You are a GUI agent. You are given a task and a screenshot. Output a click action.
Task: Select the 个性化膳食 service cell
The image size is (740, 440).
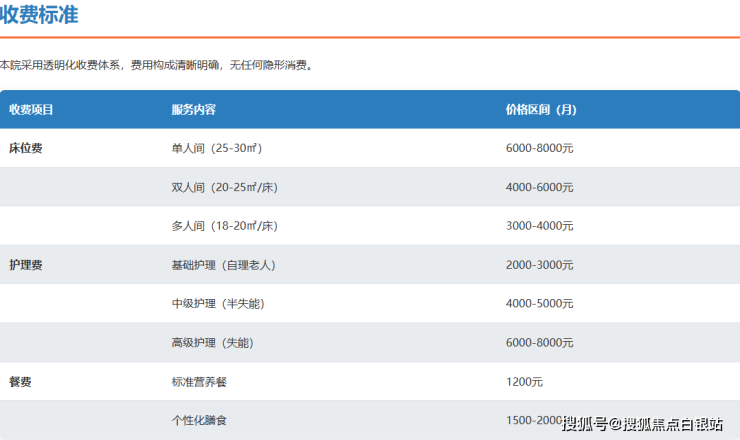(200, 421)
